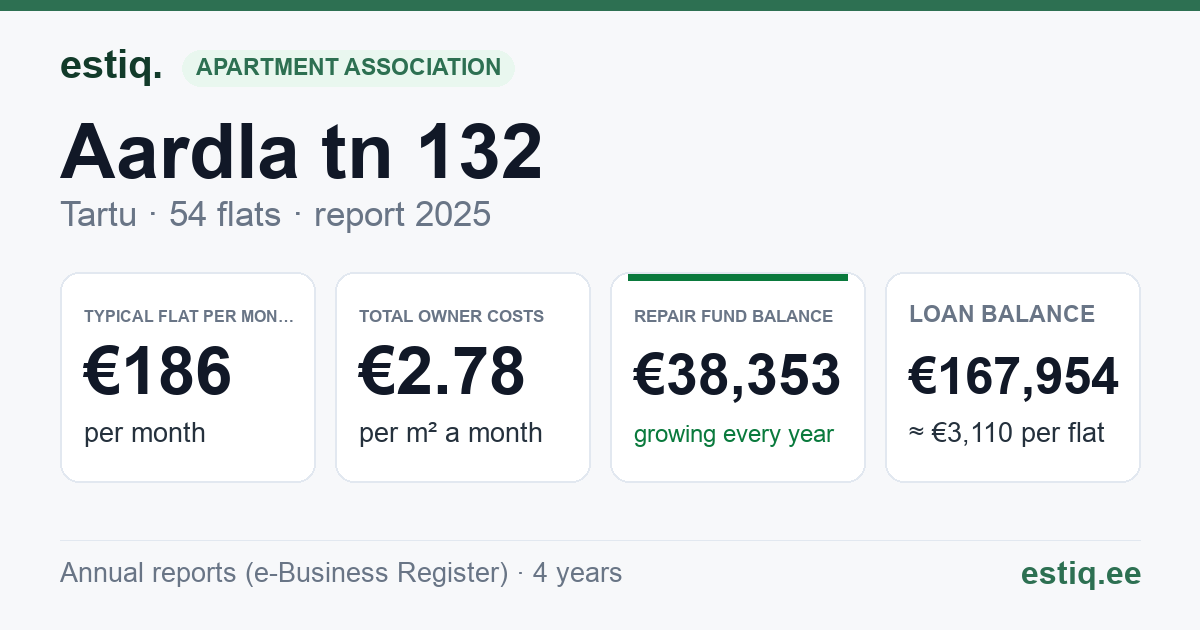Viewport: 1200px width, 630px height.
Task: Click the TYPICAL FLAT PER MON… label
Action: [x=189, y=316]
